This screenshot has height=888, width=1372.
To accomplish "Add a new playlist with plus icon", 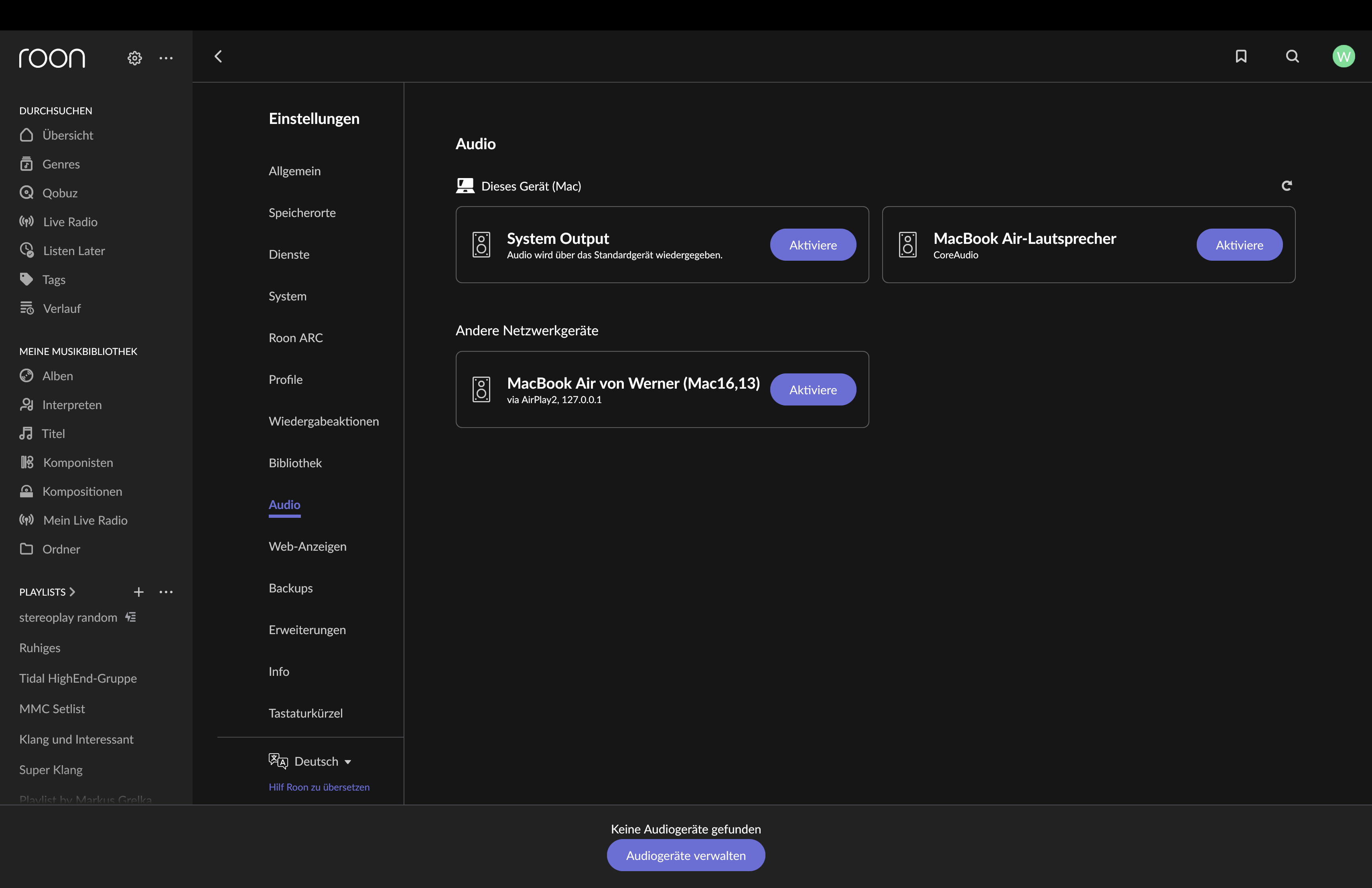I will click(x=138, y=592).
